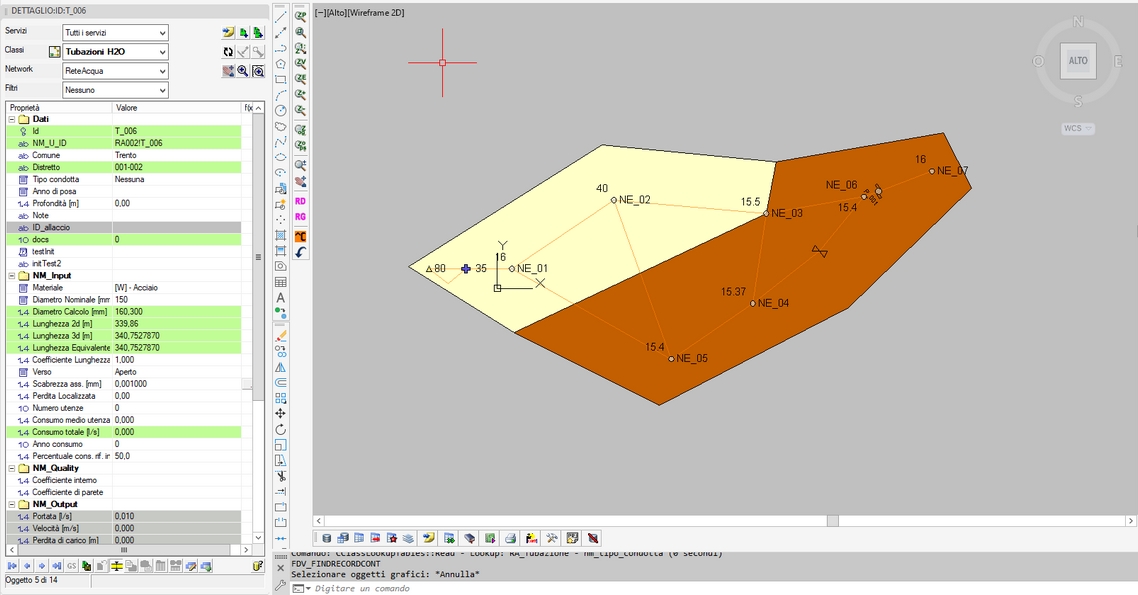The height and width of the screenshot is (595, 1138).
Task: Go to the first record
Action: click(12, 566)
